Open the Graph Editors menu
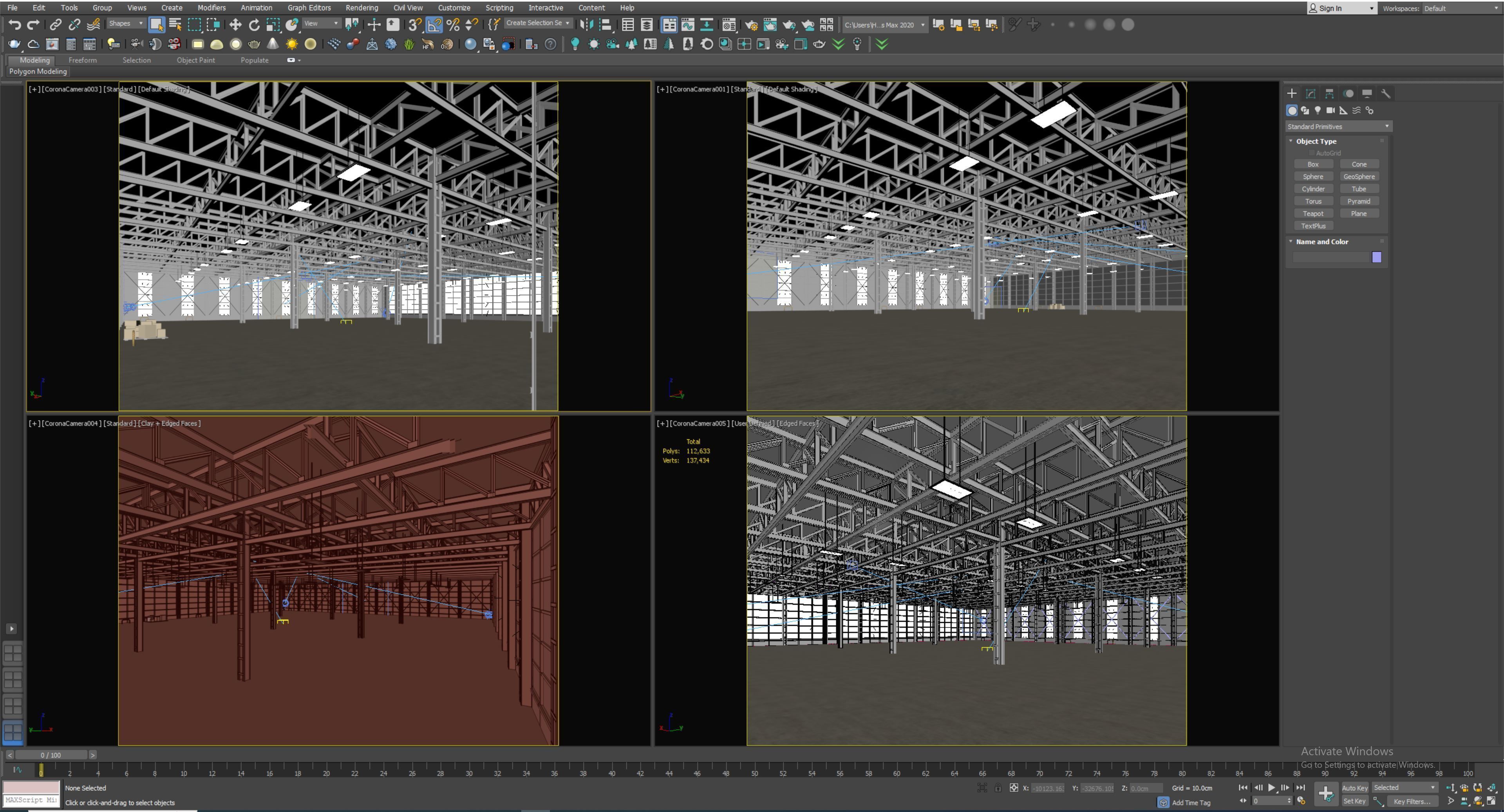This screenshot has height=812, width=1504. [309, 7]
